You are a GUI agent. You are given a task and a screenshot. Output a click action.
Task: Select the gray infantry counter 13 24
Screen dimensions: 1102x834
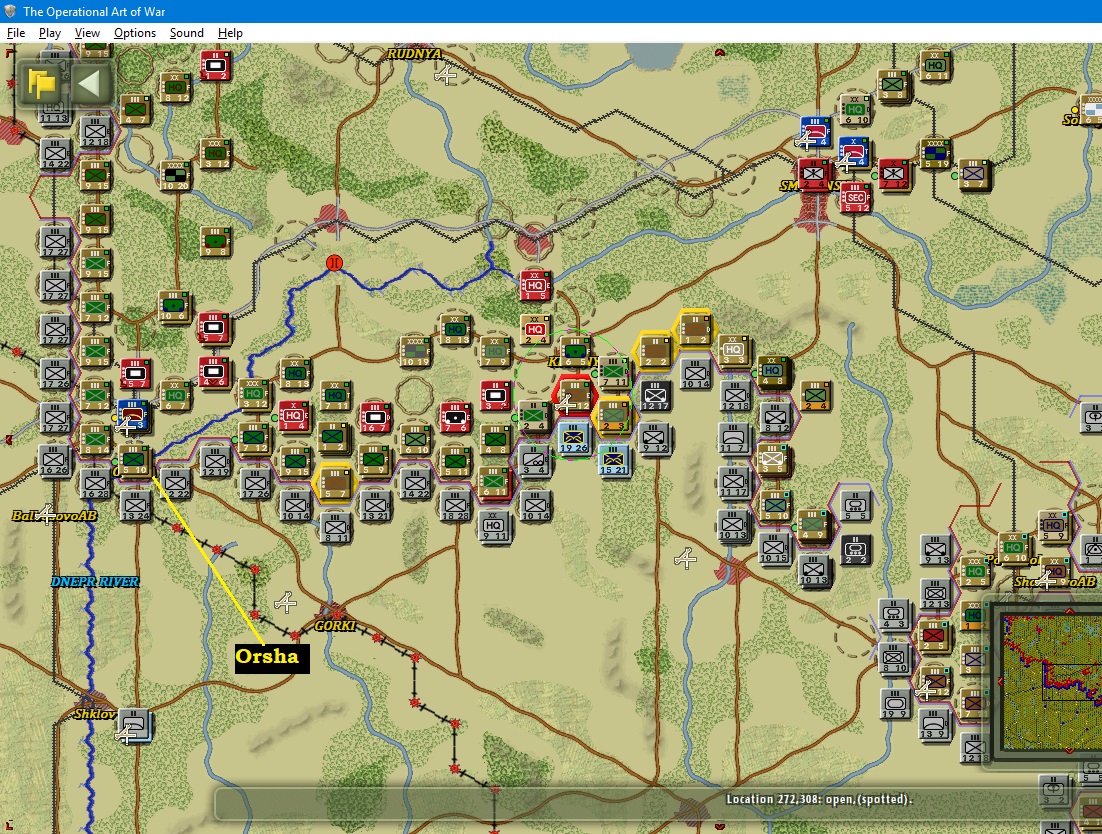pos(135,504)
